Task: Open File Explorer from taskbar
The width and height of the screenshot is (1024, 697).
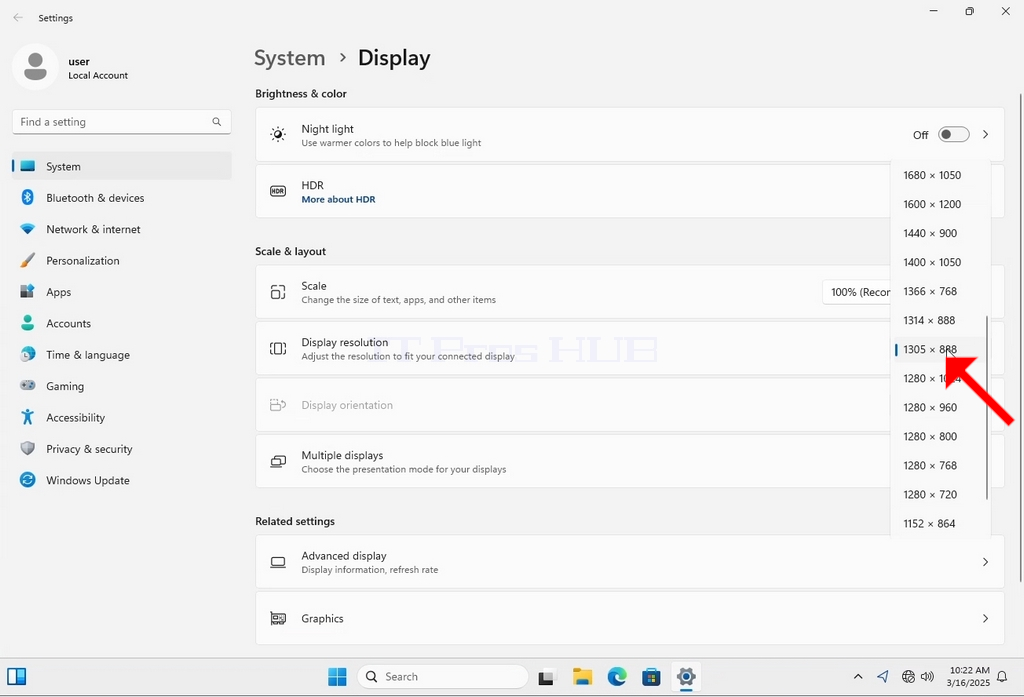Action: point(582,677)
